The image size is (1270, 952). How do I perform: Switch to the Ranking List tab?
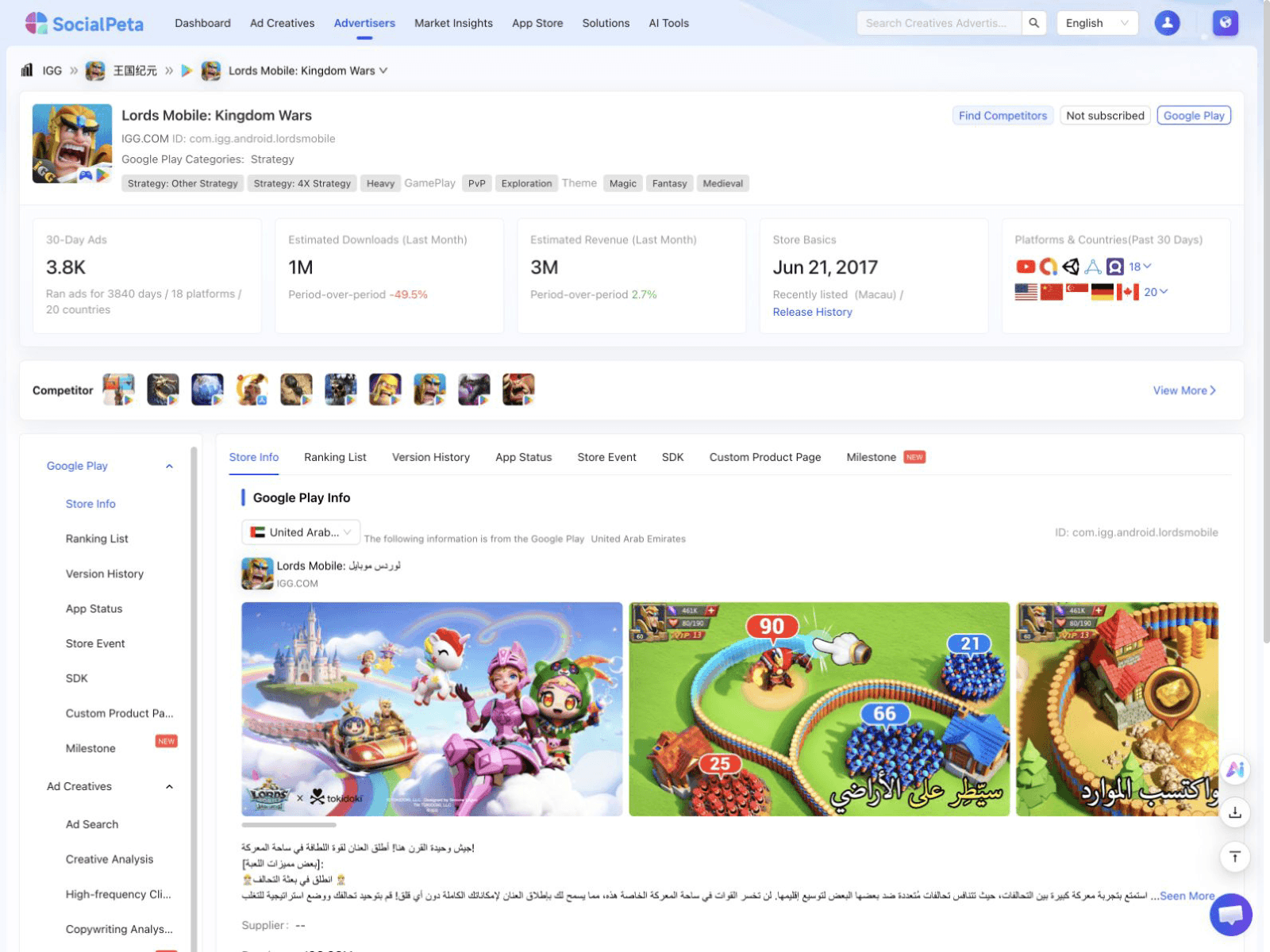[x=335, y=457]
